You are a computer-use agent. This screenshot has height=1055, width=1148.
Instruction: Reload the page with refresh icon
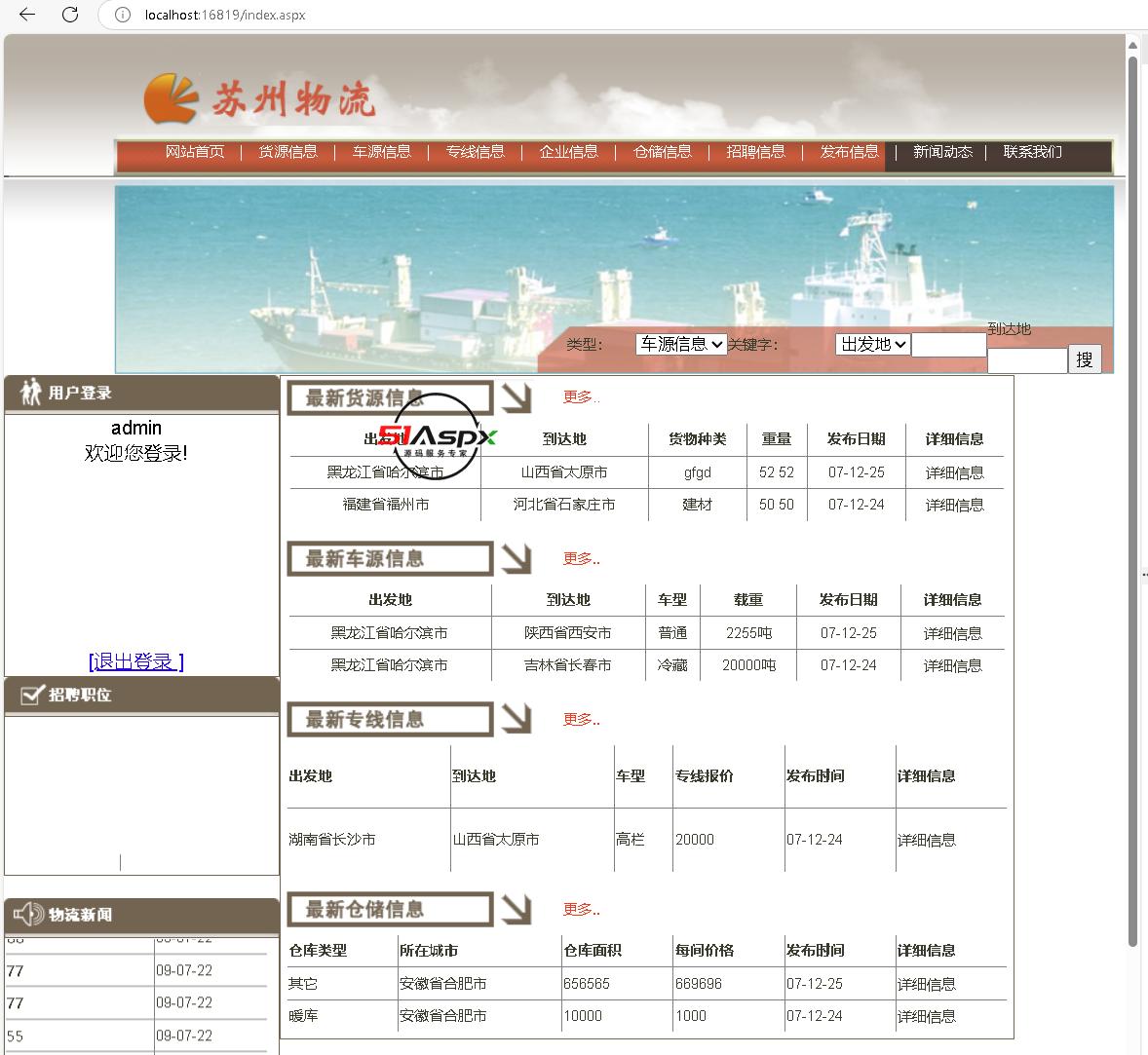click(69, 15)
